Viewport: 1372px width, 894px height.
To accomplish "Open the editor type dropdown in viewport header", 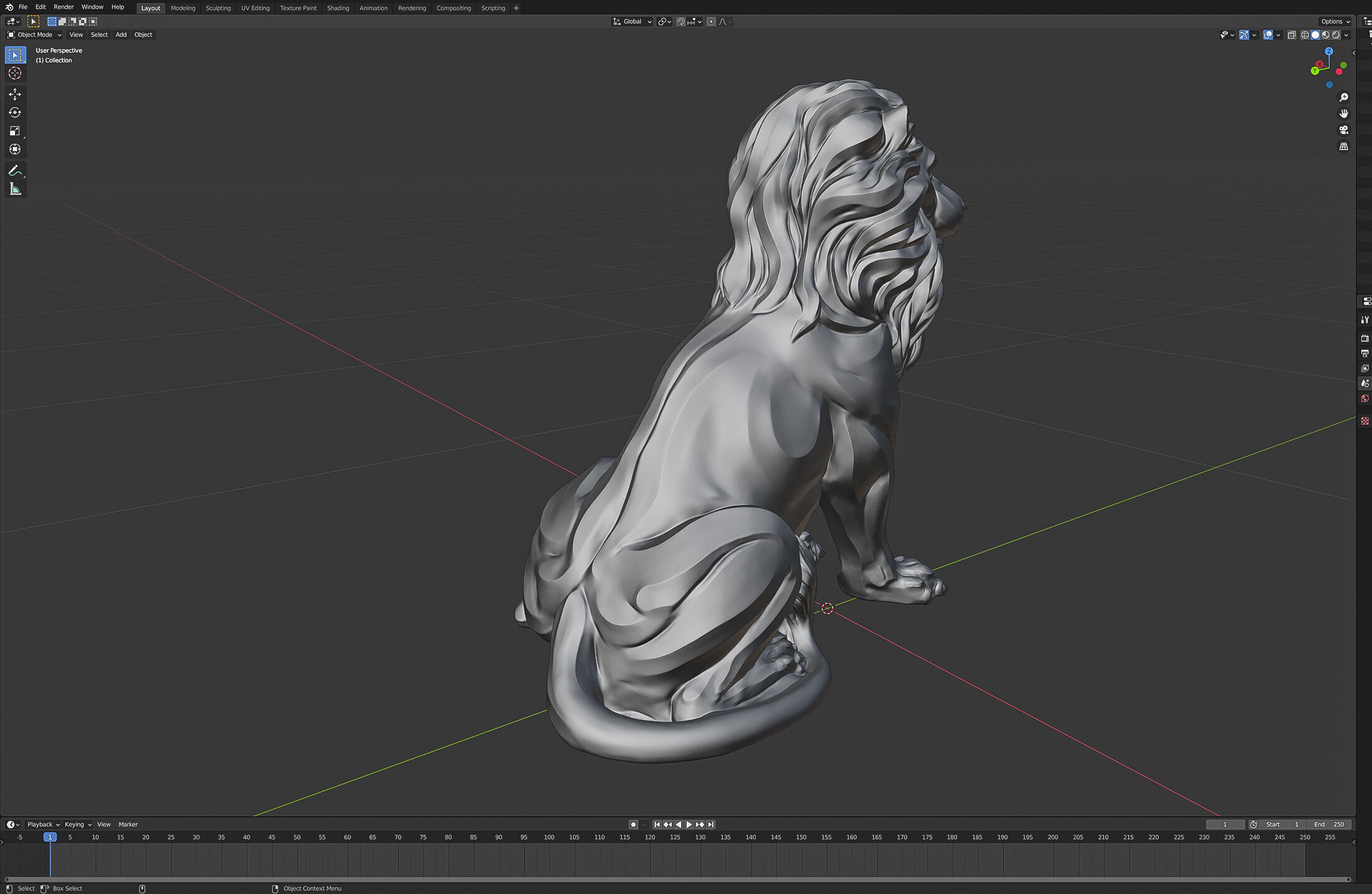I will [x=13, y=21].
